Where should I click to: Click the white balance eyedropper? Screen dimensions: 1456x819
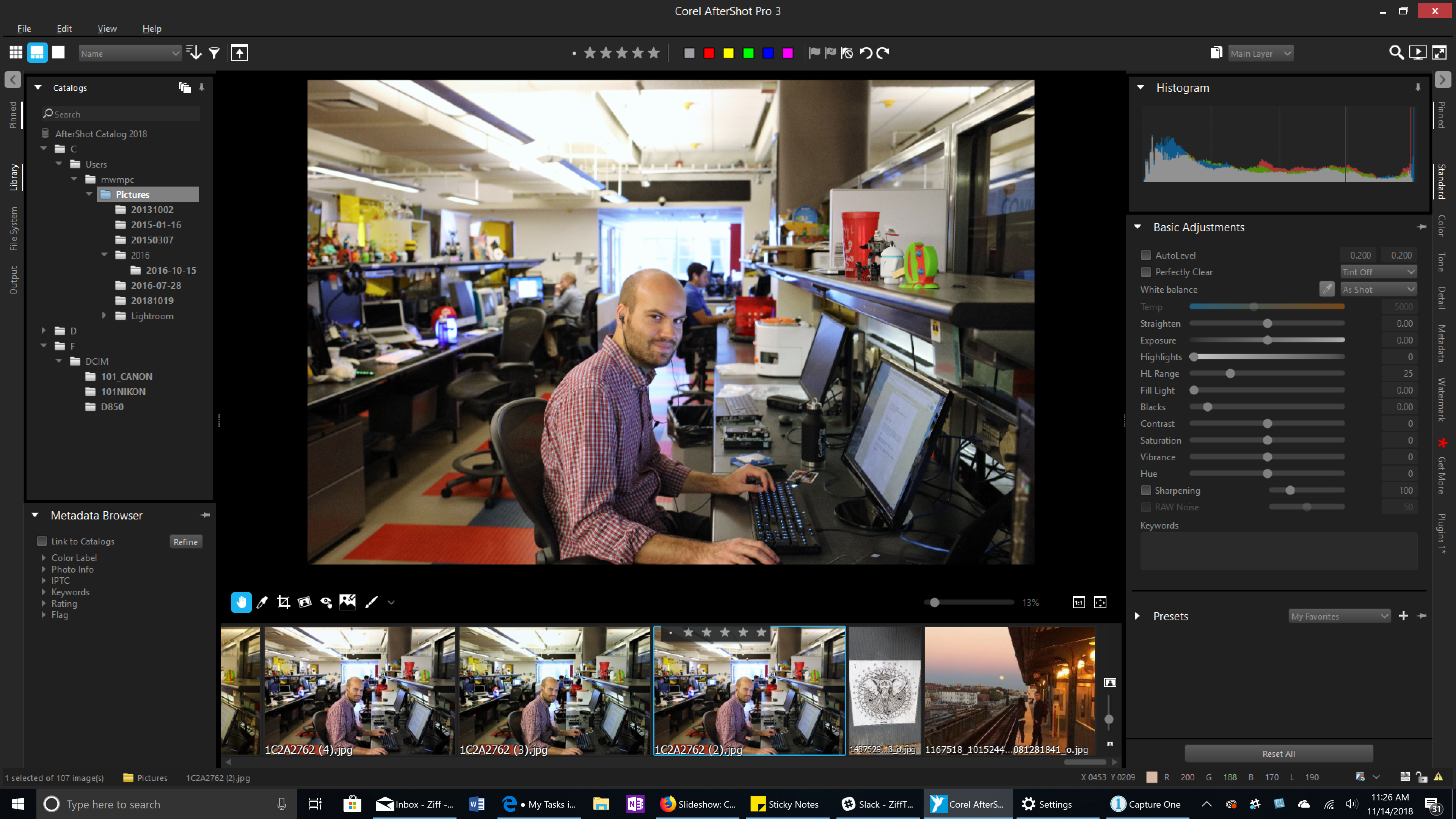[x=1326, y=289]
